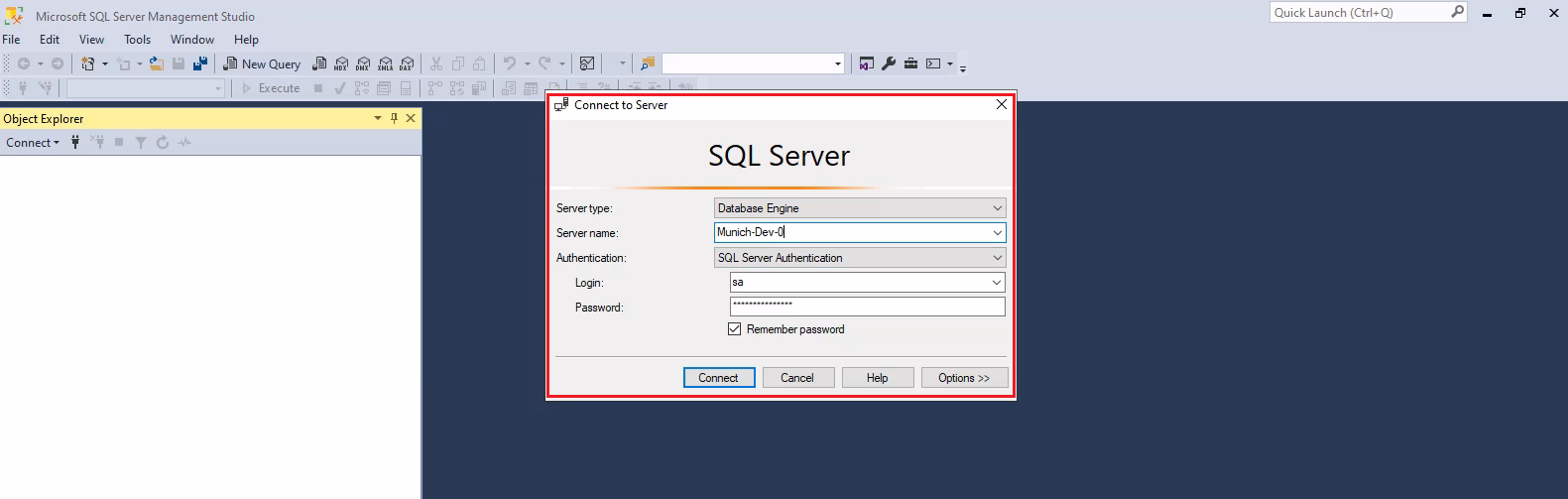Open the Help menu
The height and width of the screenshot is (499, 1568).
coord(246,39)
